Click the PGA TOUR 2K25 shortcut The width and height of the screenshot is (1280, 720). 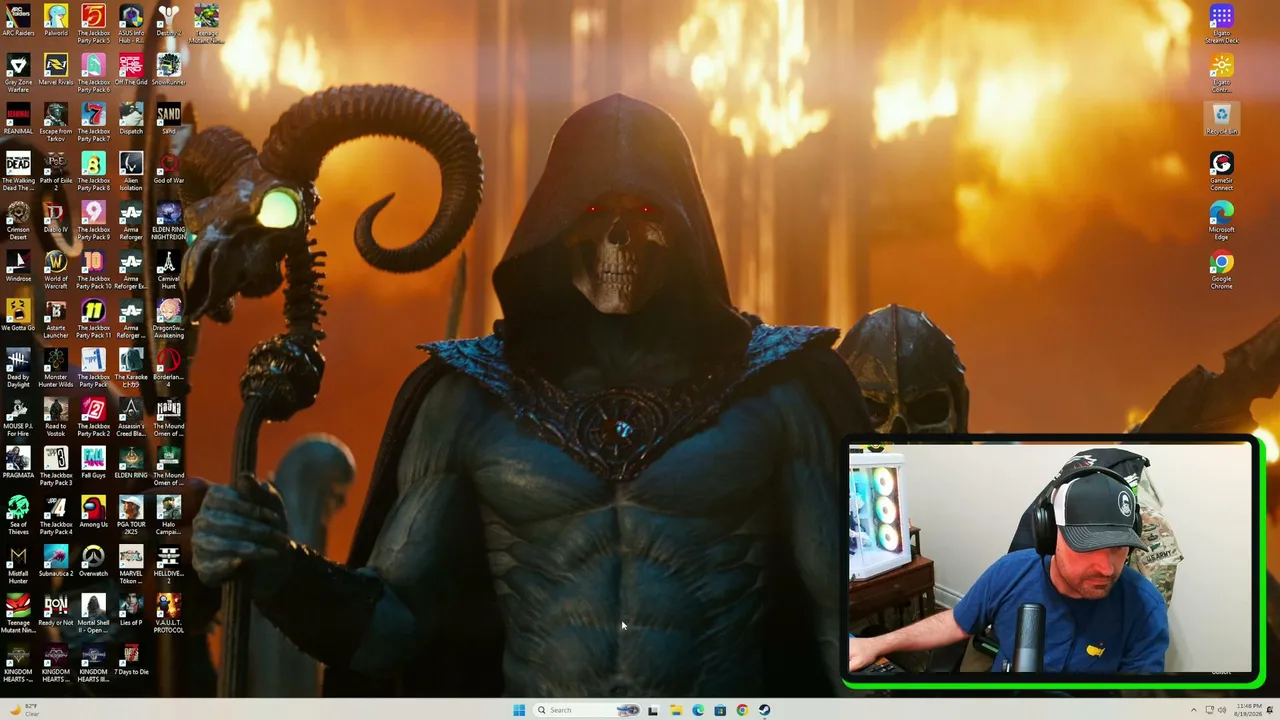tap(131, 514)
